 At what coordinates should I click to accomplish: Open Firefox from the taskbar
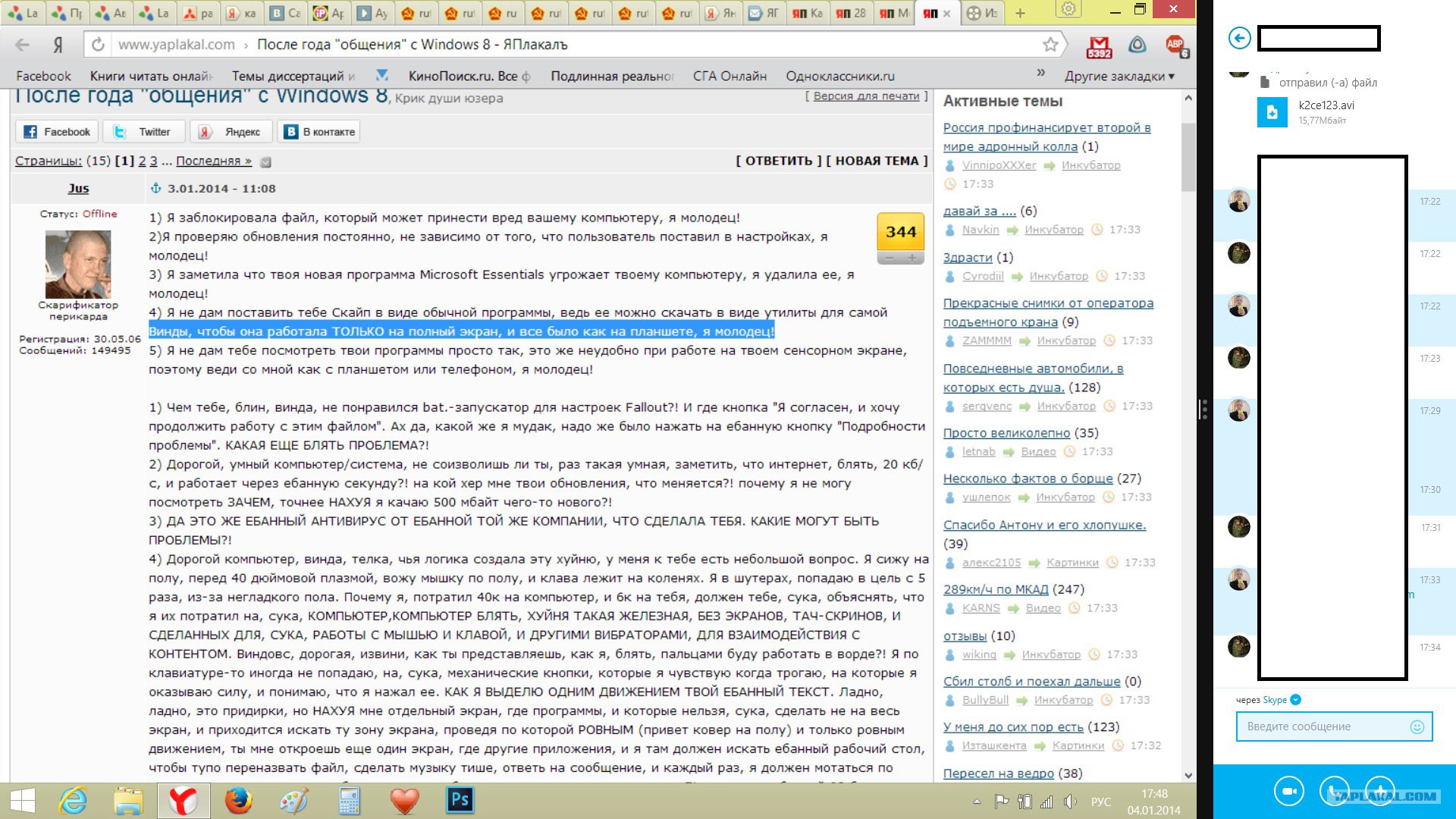(x=238, y=801)
